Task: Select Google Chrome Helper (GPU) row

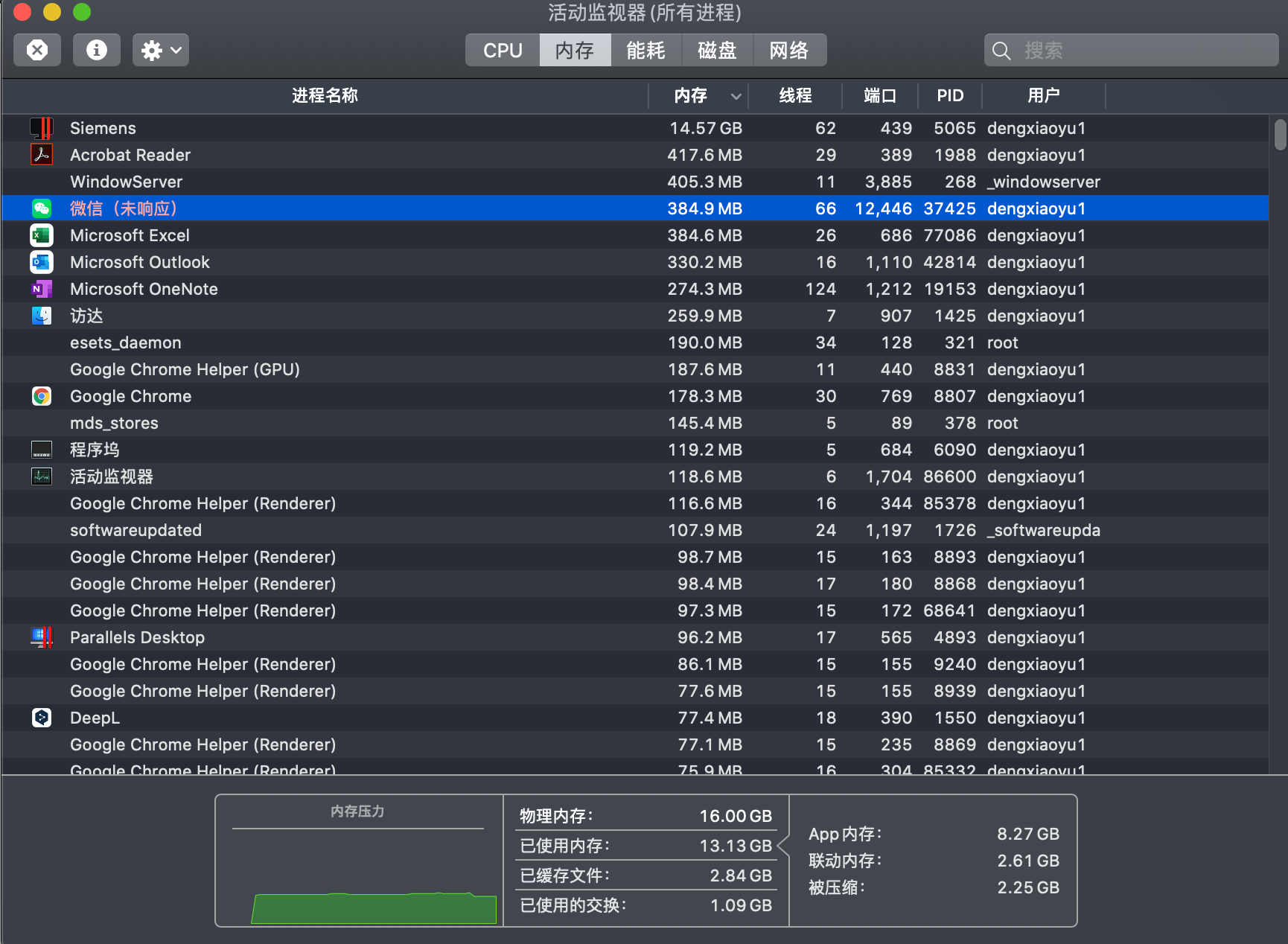Action: click(635, 369)
